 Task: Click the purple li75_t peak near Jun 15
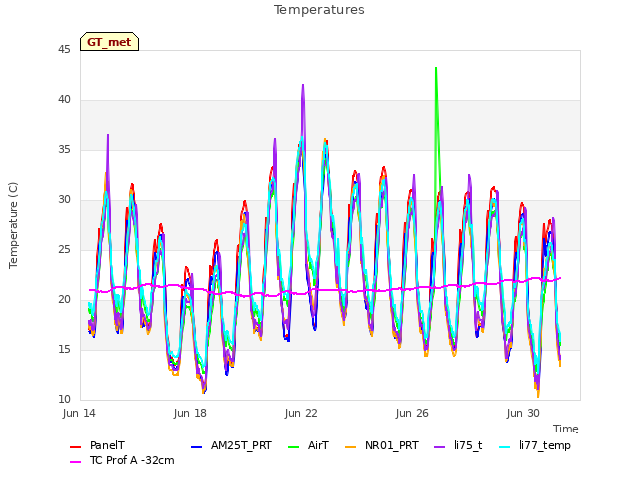click(108, 135)
